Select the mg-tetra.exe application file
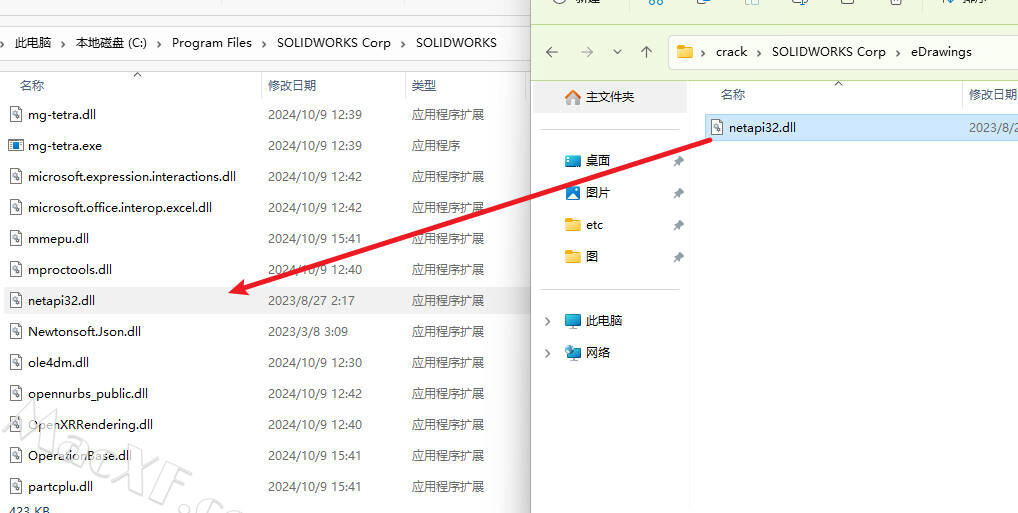The image size is (1018, 513). click(65, 146)
